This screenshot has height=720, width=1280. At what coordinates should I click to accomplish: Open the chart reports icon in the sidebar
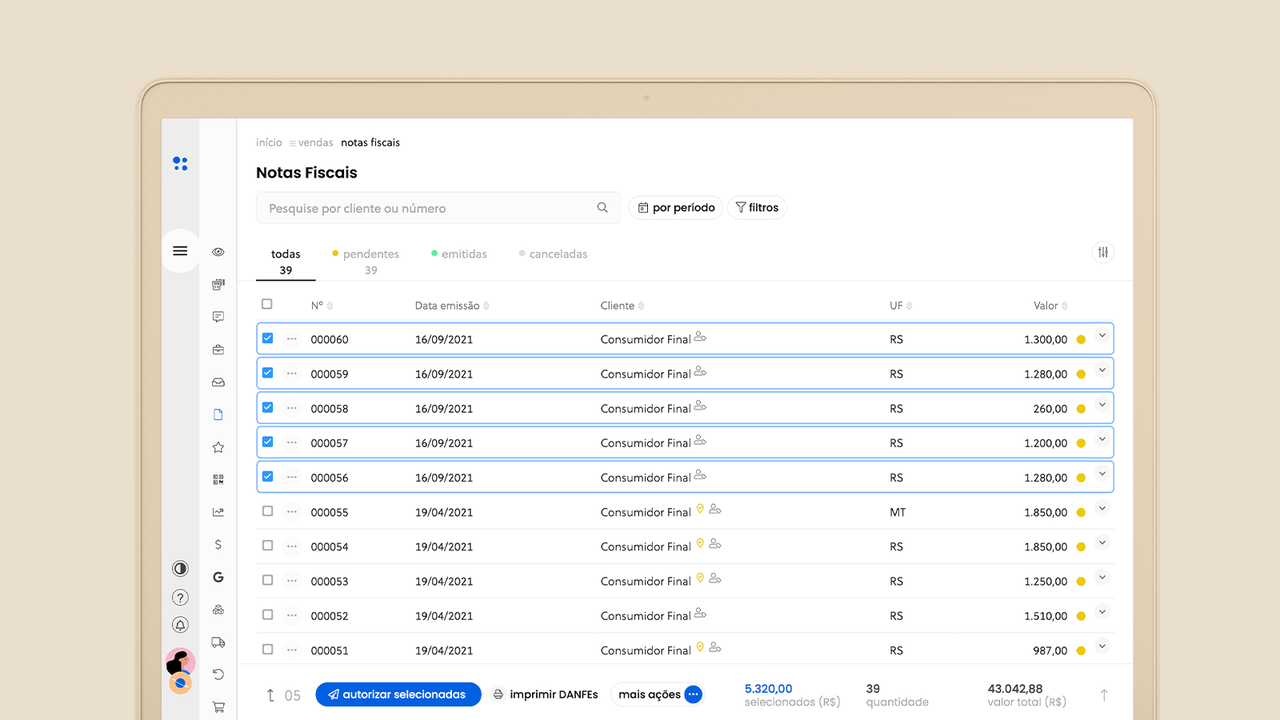218,512
